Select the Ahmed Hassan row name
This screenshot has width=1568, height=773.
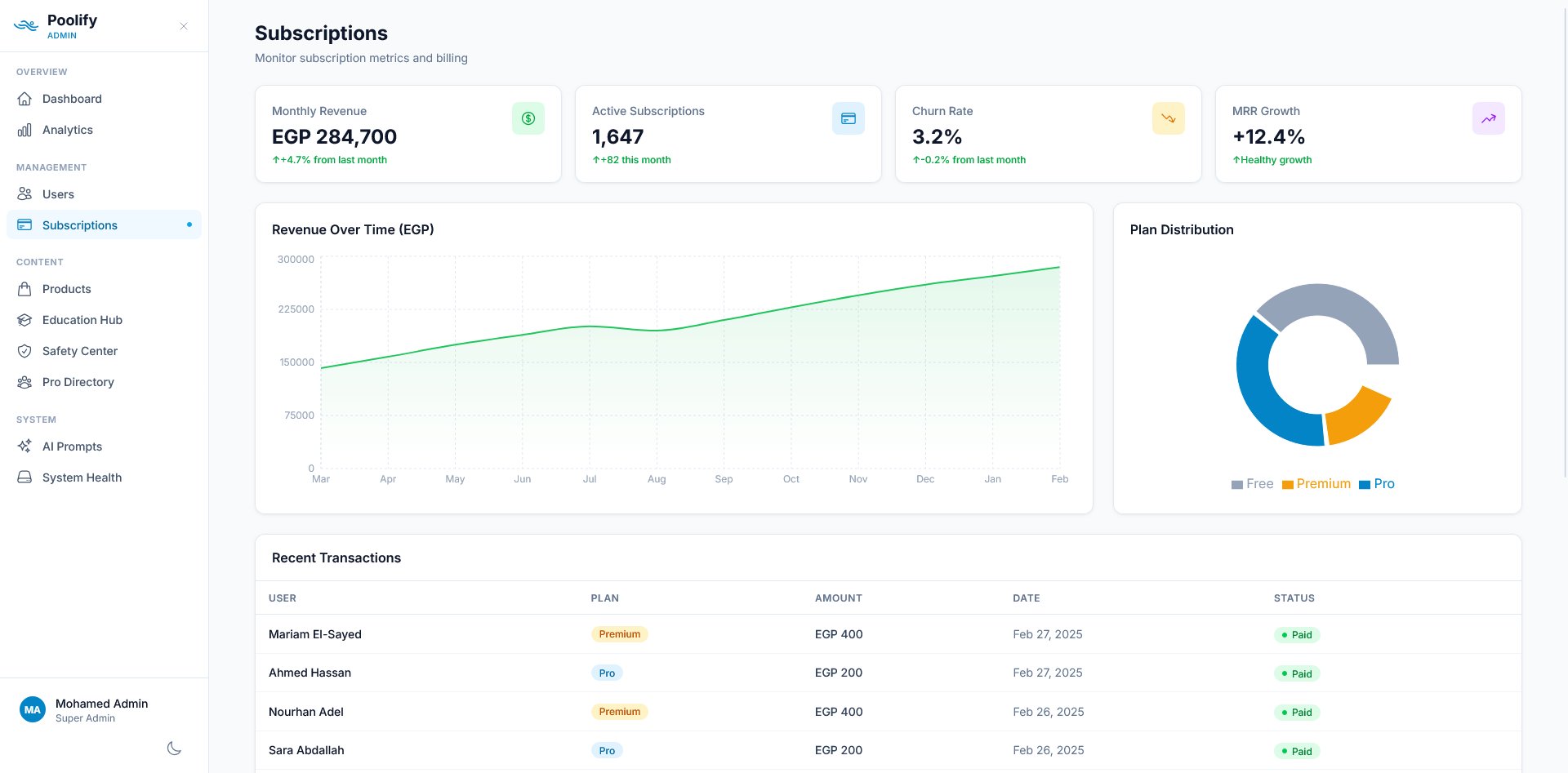[310, 673]
